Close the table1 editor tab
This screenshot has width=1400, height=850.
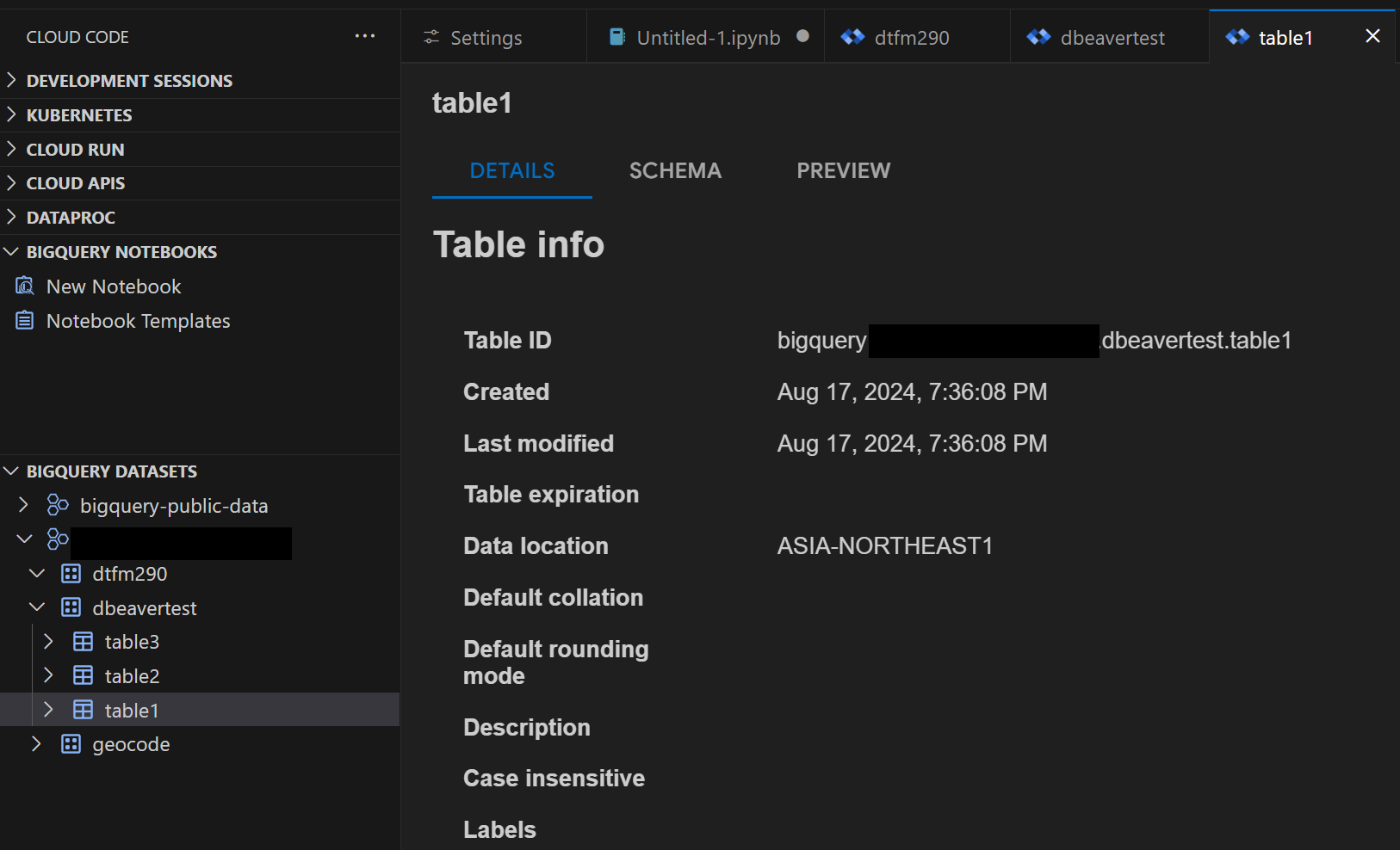tap(1373, 37)
